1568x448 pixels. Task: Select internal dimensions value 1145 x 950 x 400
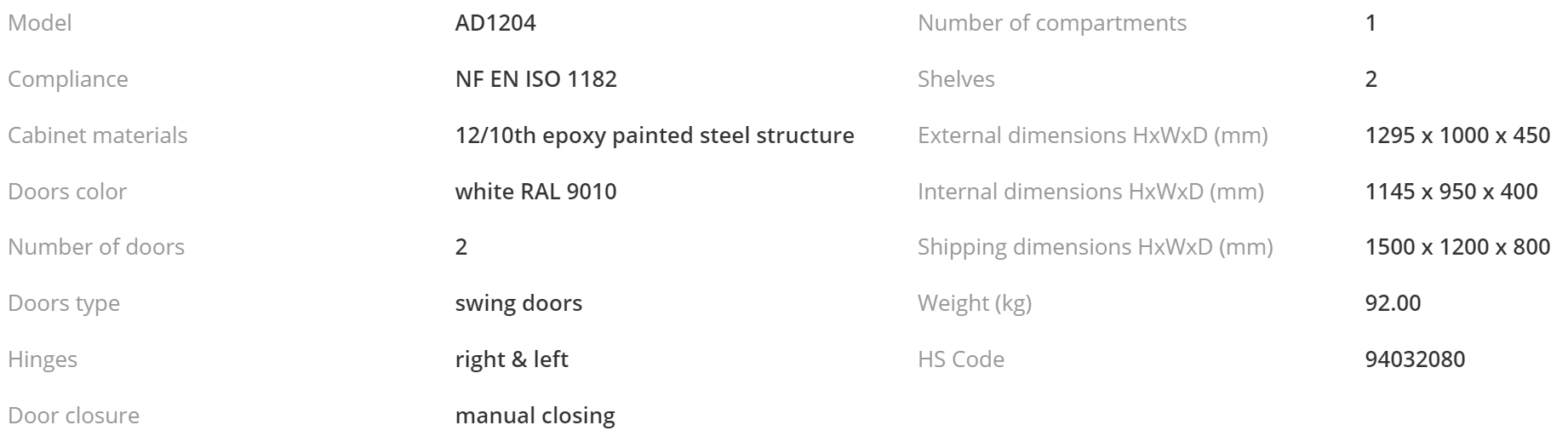tap(1451, 192)
